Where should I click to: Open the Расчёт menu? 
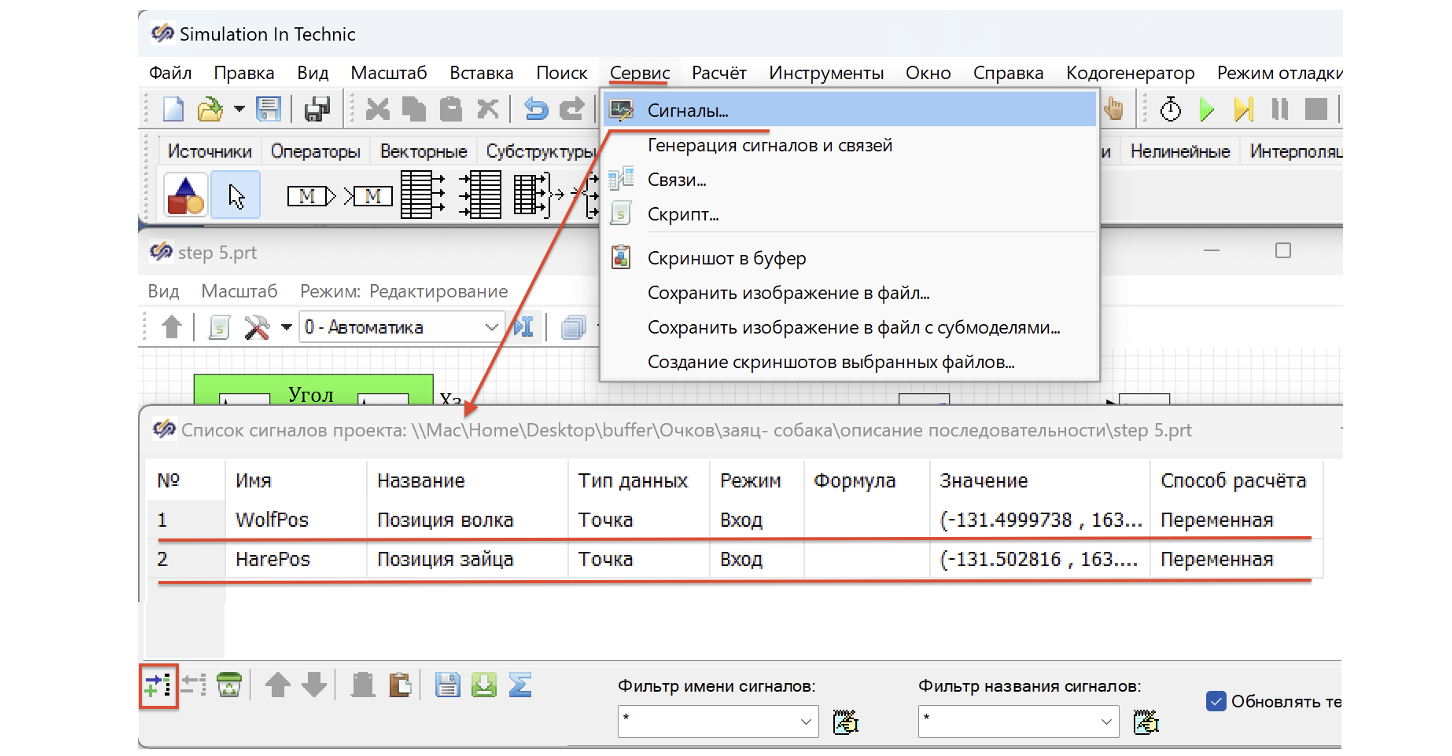coord(719,73)
